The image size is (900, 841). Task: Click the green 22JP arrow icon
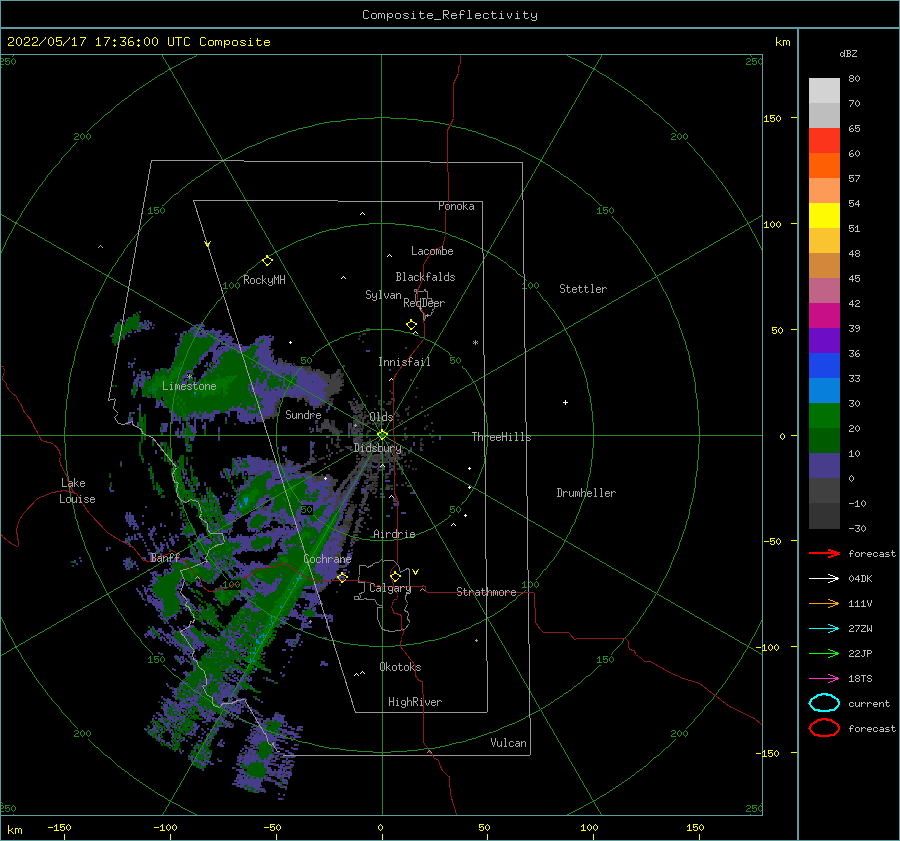824,653
